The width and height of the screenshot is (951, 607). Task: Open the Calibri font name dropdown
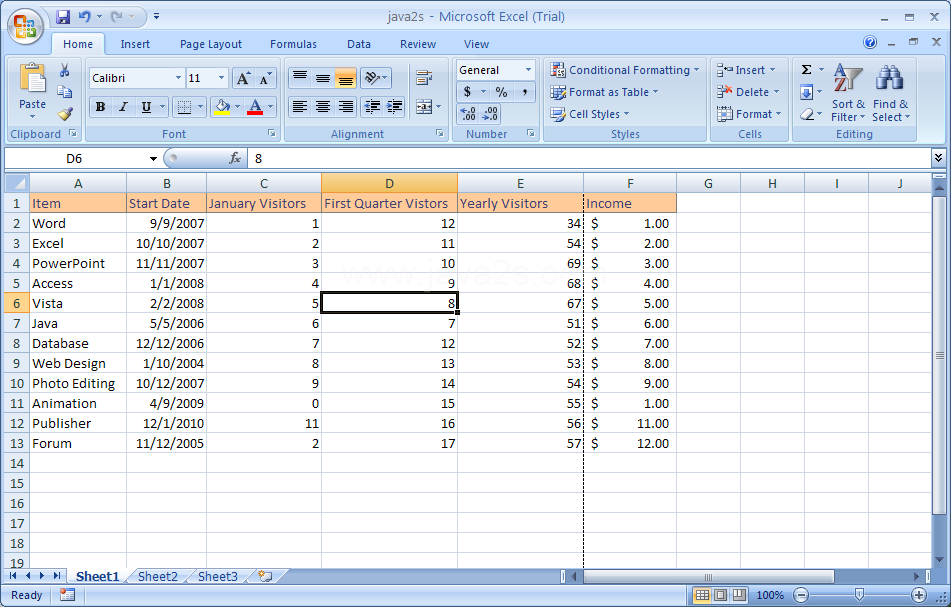[x=178, y=78]
